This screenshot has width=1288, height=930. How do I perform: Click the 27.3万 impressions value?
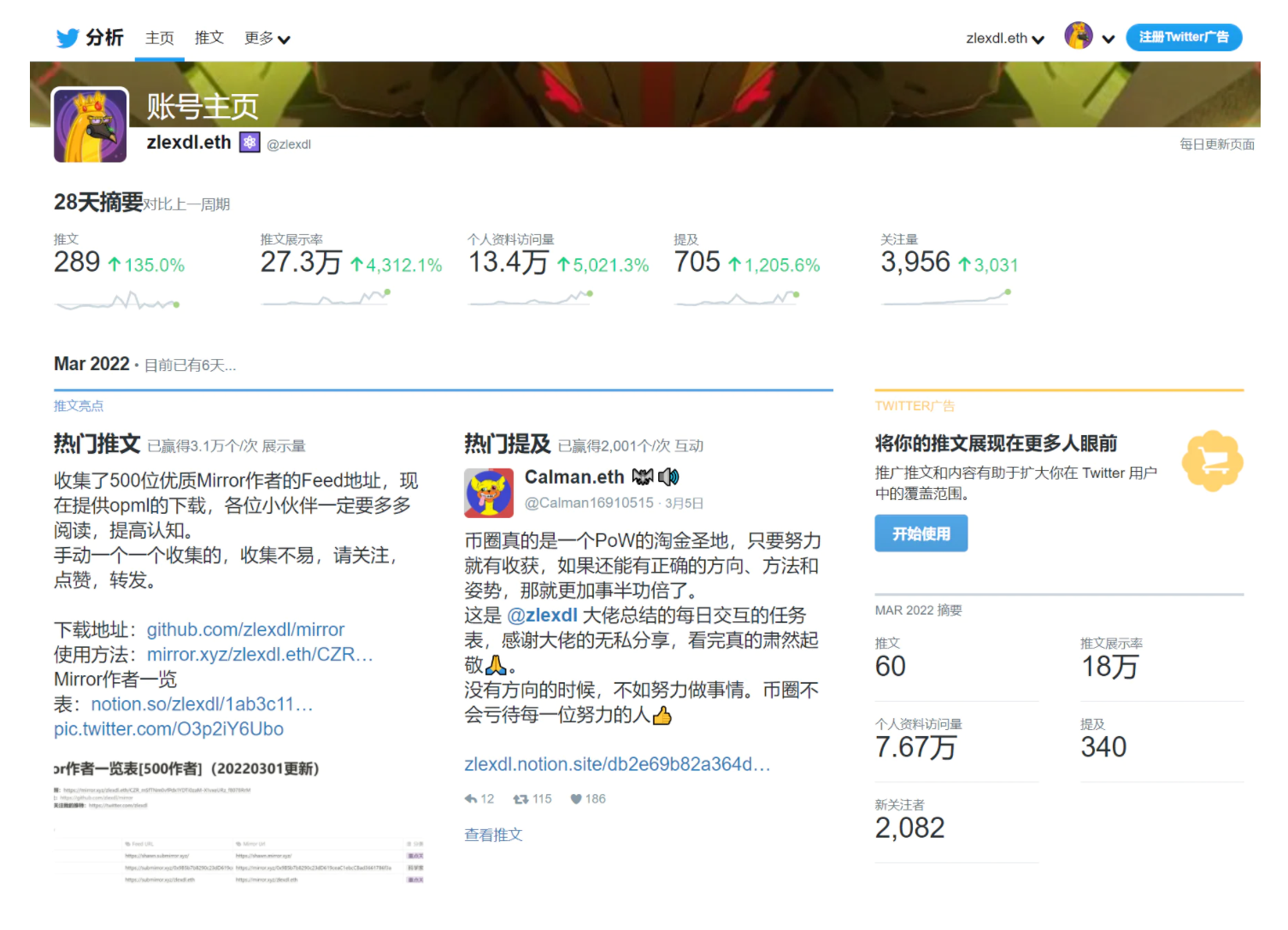[301, 262]
